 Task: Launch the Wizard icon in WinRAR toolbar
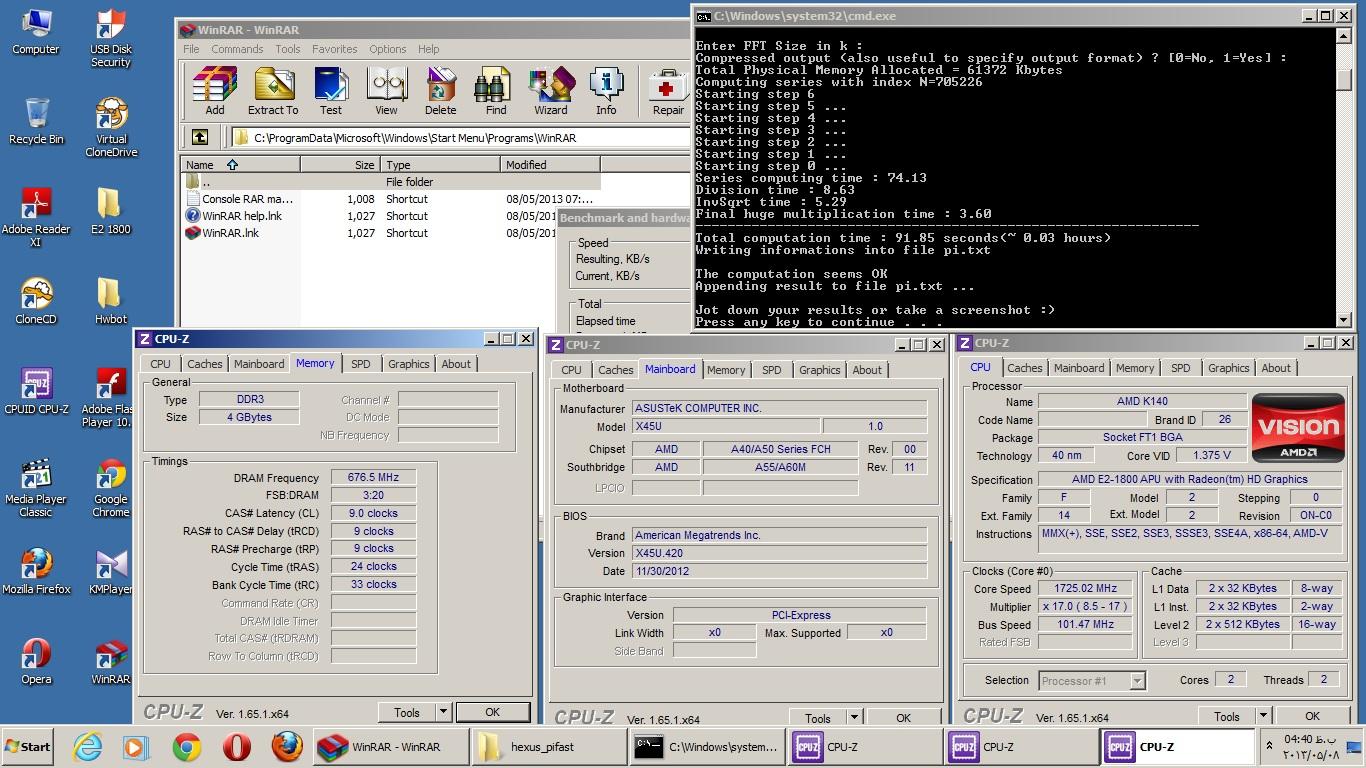click(550, 91)
